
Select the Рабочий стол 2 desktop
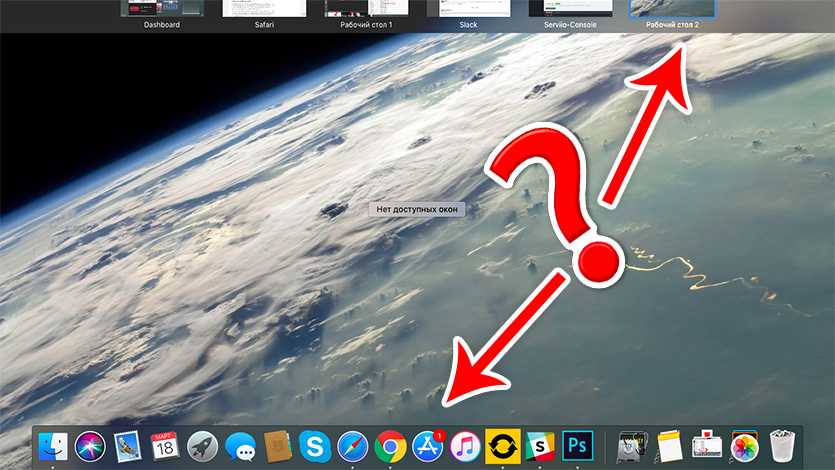671,9
